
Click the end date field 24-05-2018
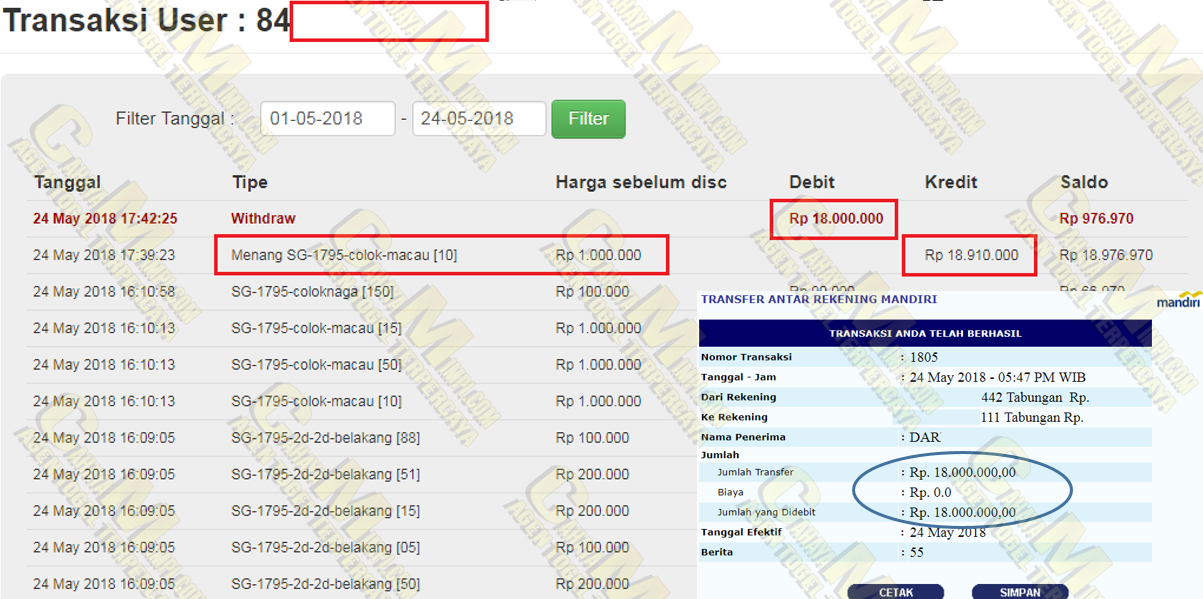[x=478, y=119]
